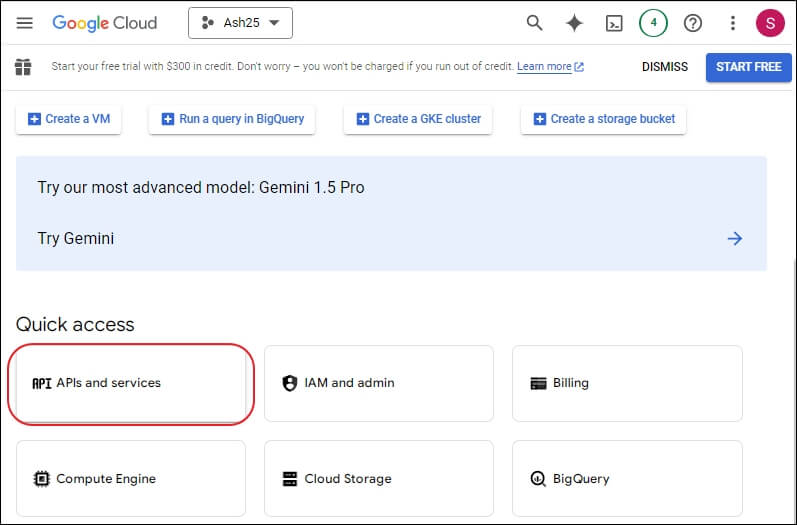Image resolution: width=797 pixels, height=525 pixels.
Task: Click Create a VM button
Action: point(69,119)
